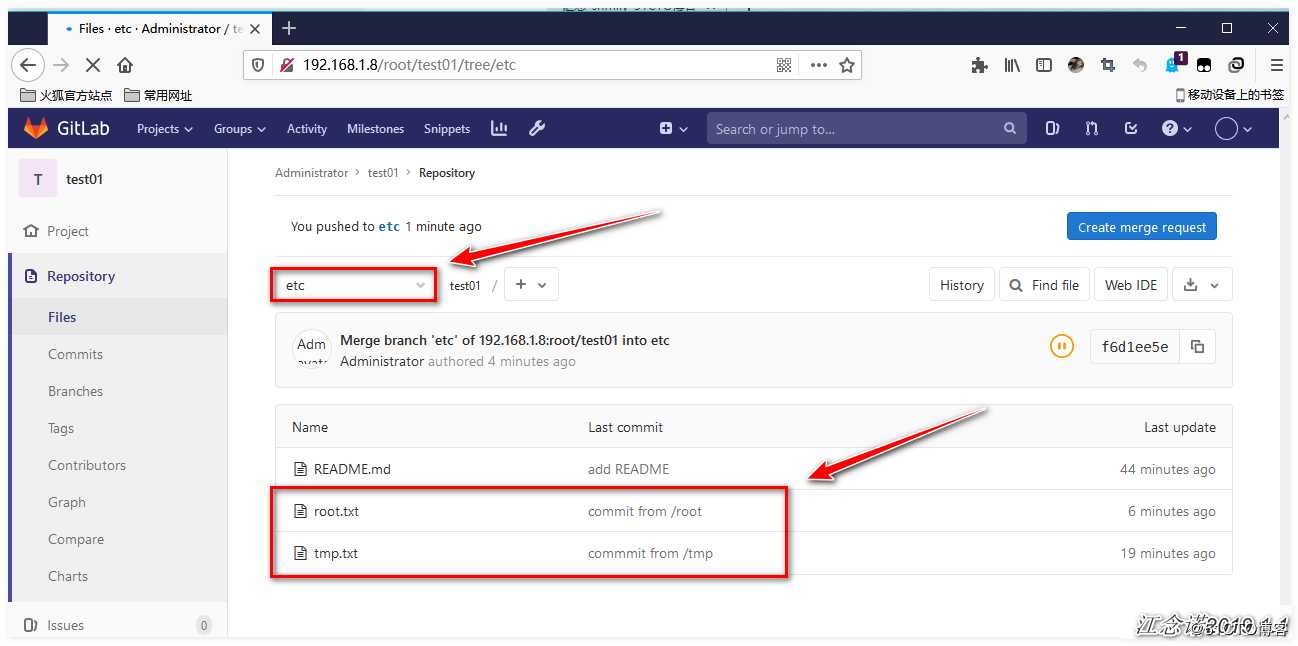The width and height of the screenshot is (1298, 646).
Task: Open the admin area wrench icon
Action: pos(537,128)
